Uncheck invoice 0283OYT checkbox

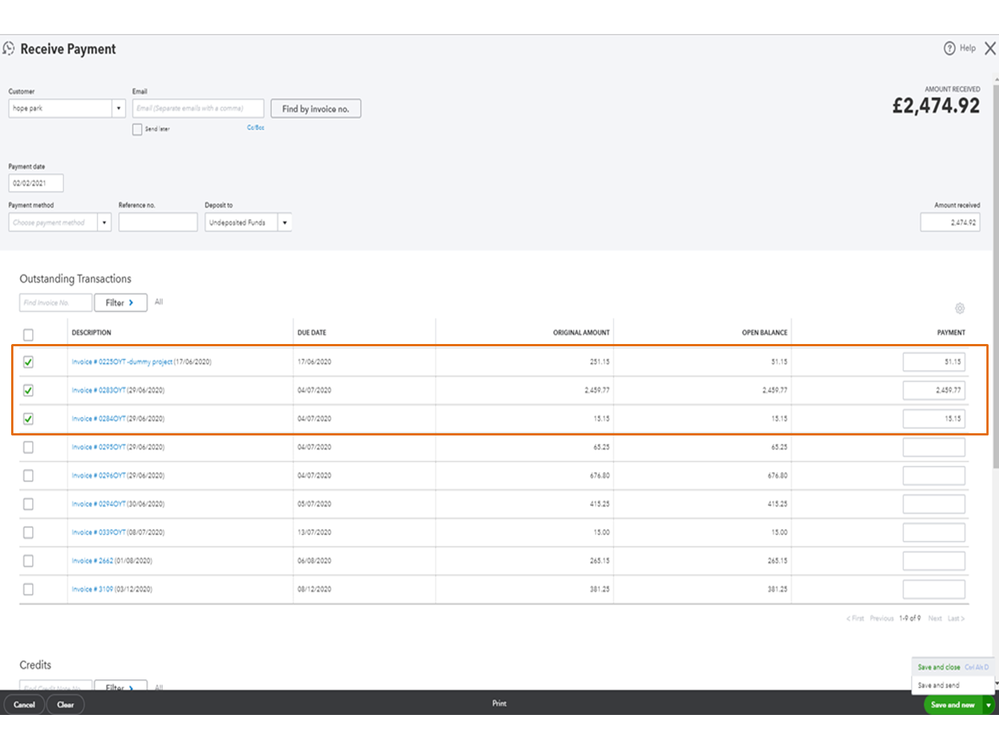[x=28, y=390]
